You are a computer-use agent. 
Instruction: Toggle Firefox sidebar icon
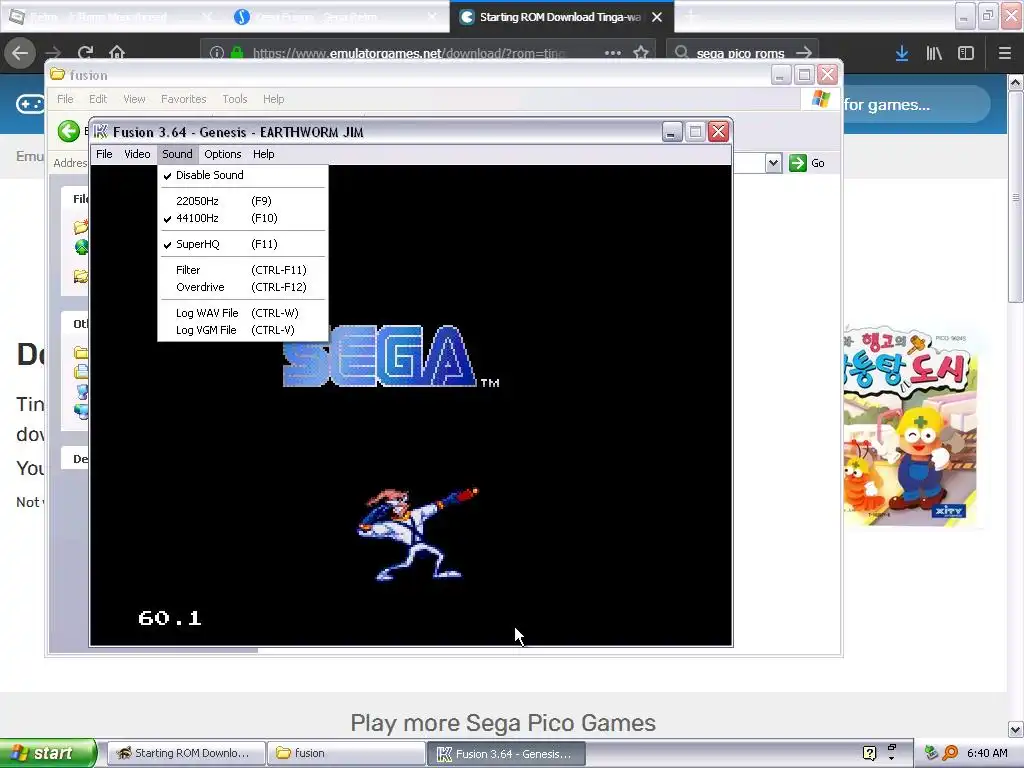coord(966,53)
